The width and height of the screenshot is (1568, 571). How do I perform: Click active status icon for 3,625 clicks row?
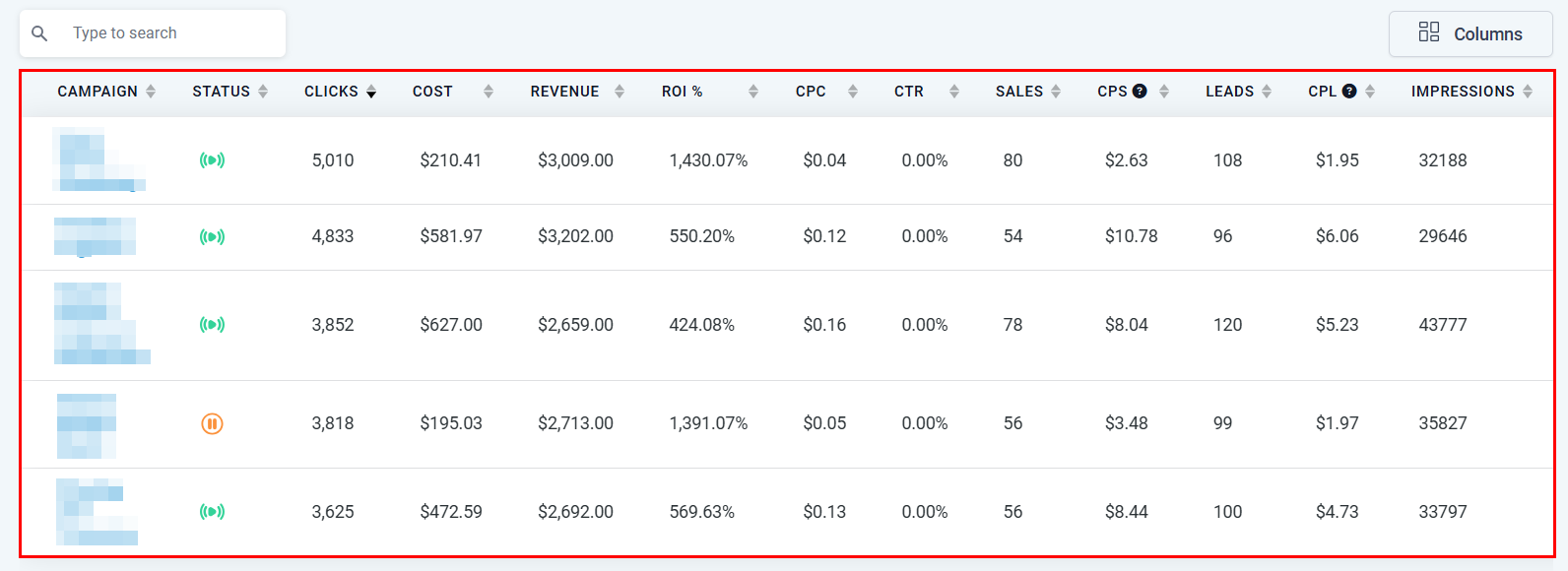pos(212,512)
